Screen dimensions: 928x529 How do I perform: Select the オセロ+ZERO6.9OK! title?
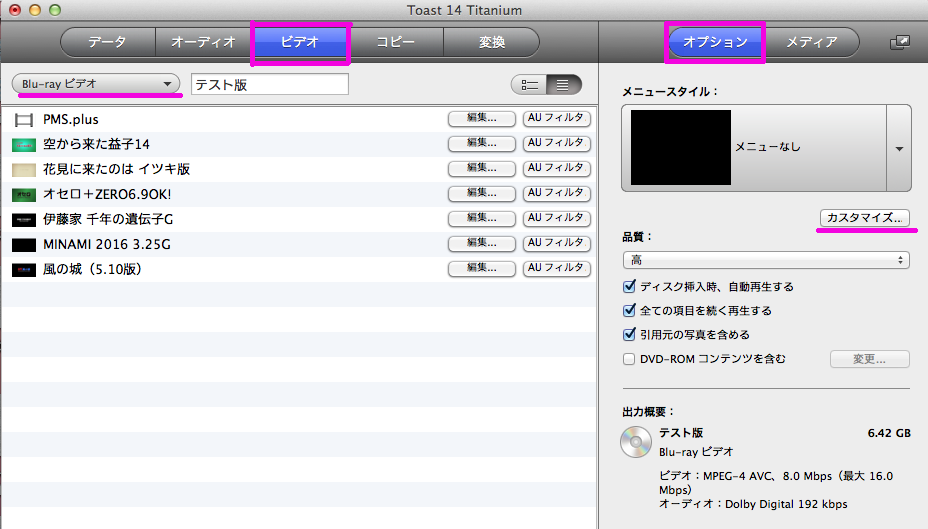coord(107,195)
